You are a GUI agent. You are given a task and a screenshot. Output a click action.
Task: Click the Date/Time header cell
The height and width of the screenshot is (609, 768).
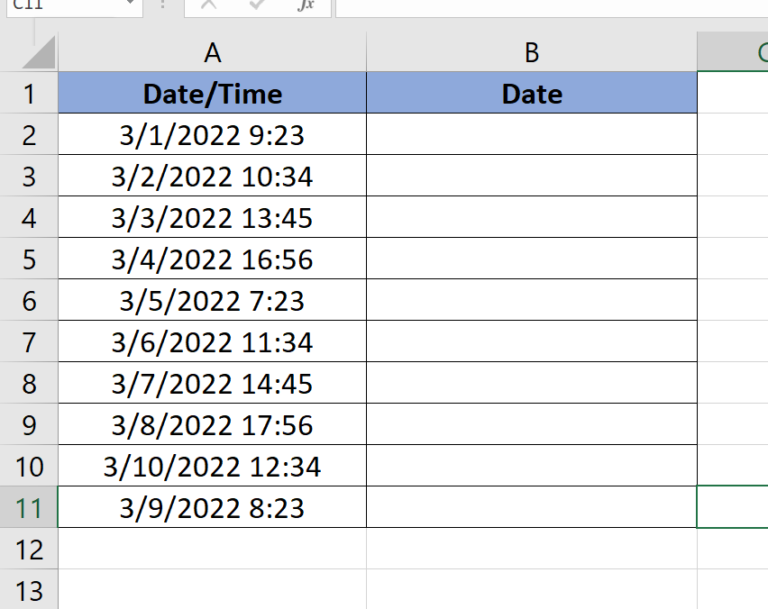[212, 93]
